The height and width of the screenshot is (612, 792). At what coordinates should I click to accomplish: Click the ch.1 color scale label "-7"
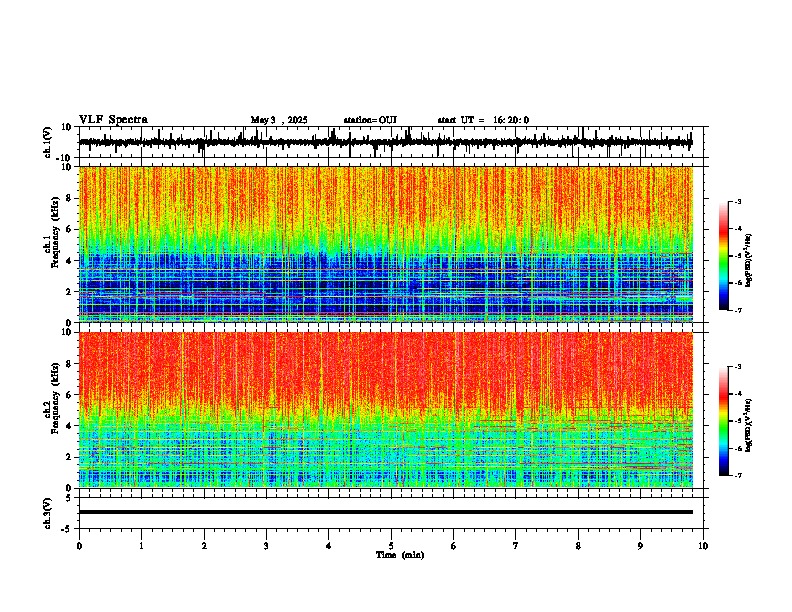pos(738,310)
